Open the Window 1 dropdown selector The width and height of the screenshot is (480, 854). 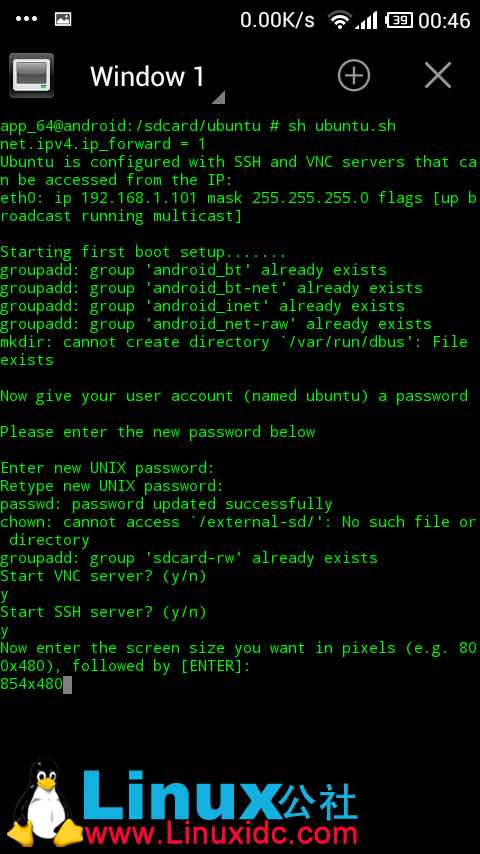(147, 76)
